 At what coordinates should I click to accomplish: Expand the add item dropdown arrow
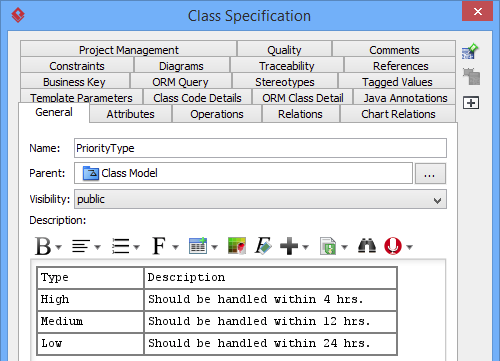pyautogui.click(x=306, y=247)
